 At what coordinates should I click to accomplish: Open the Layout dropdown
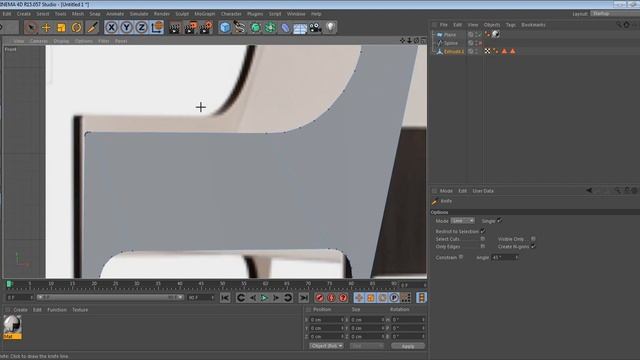[x=615, y=13]
